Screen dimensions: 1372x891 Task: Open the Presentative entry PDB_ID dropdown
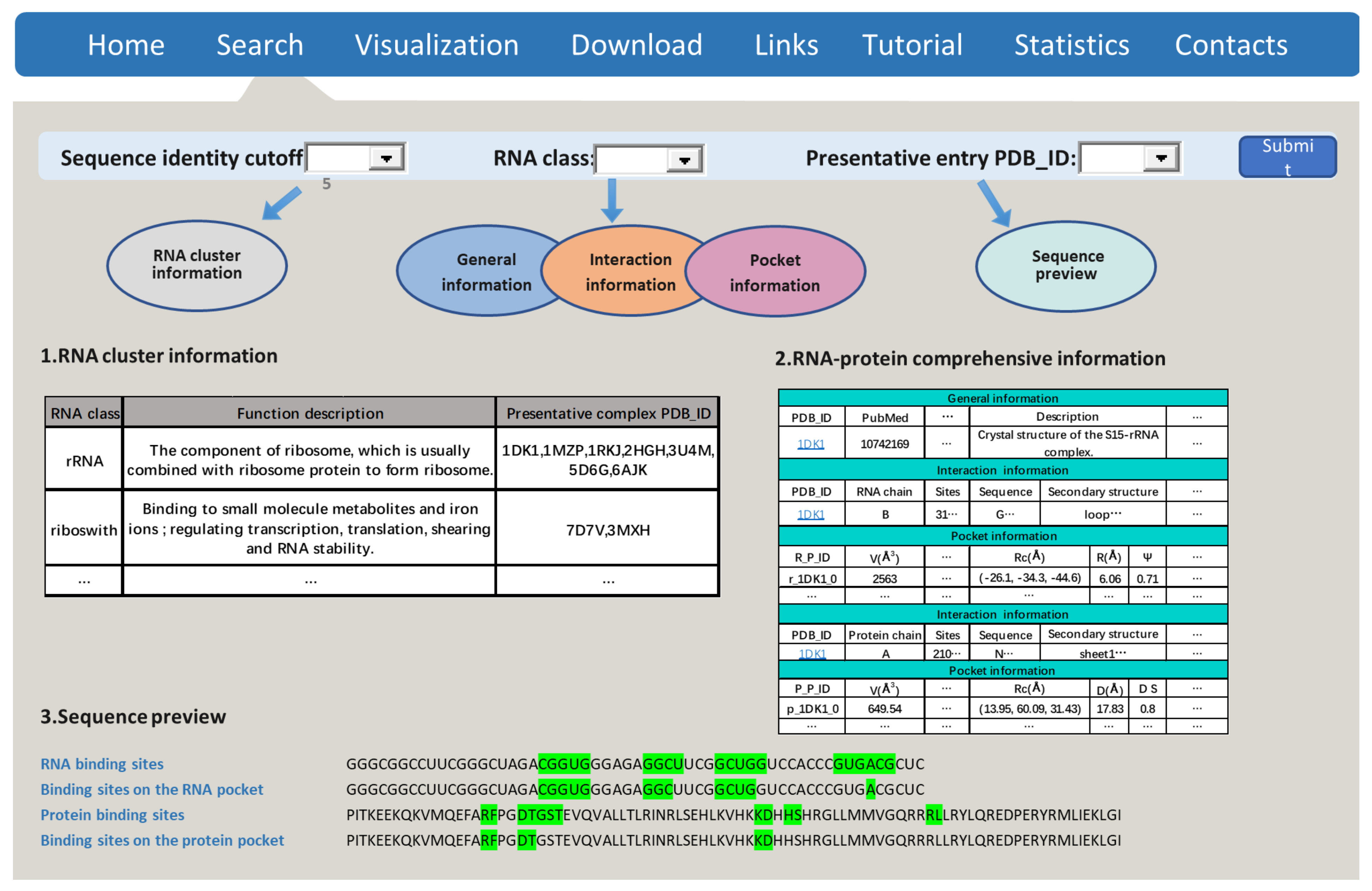click(x=1160, y=157)
